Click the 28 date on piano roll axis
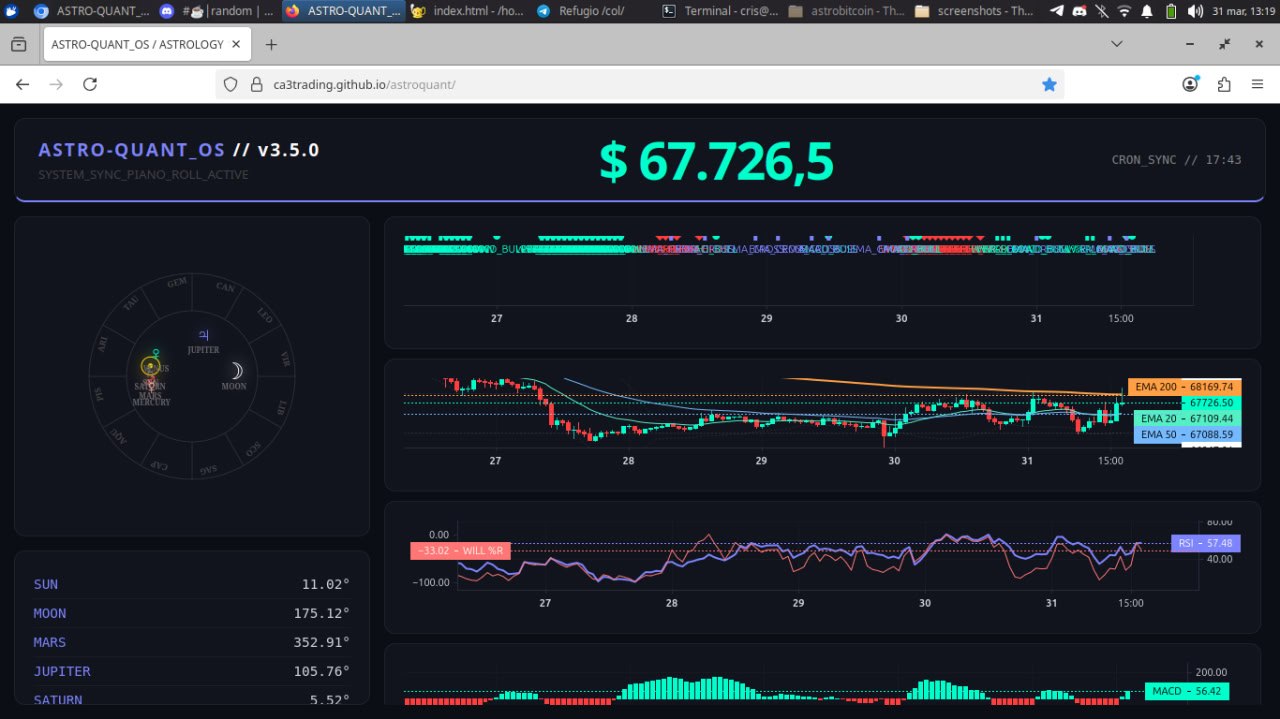This screenshot has width=1280, height=719. tap(632, 318)
